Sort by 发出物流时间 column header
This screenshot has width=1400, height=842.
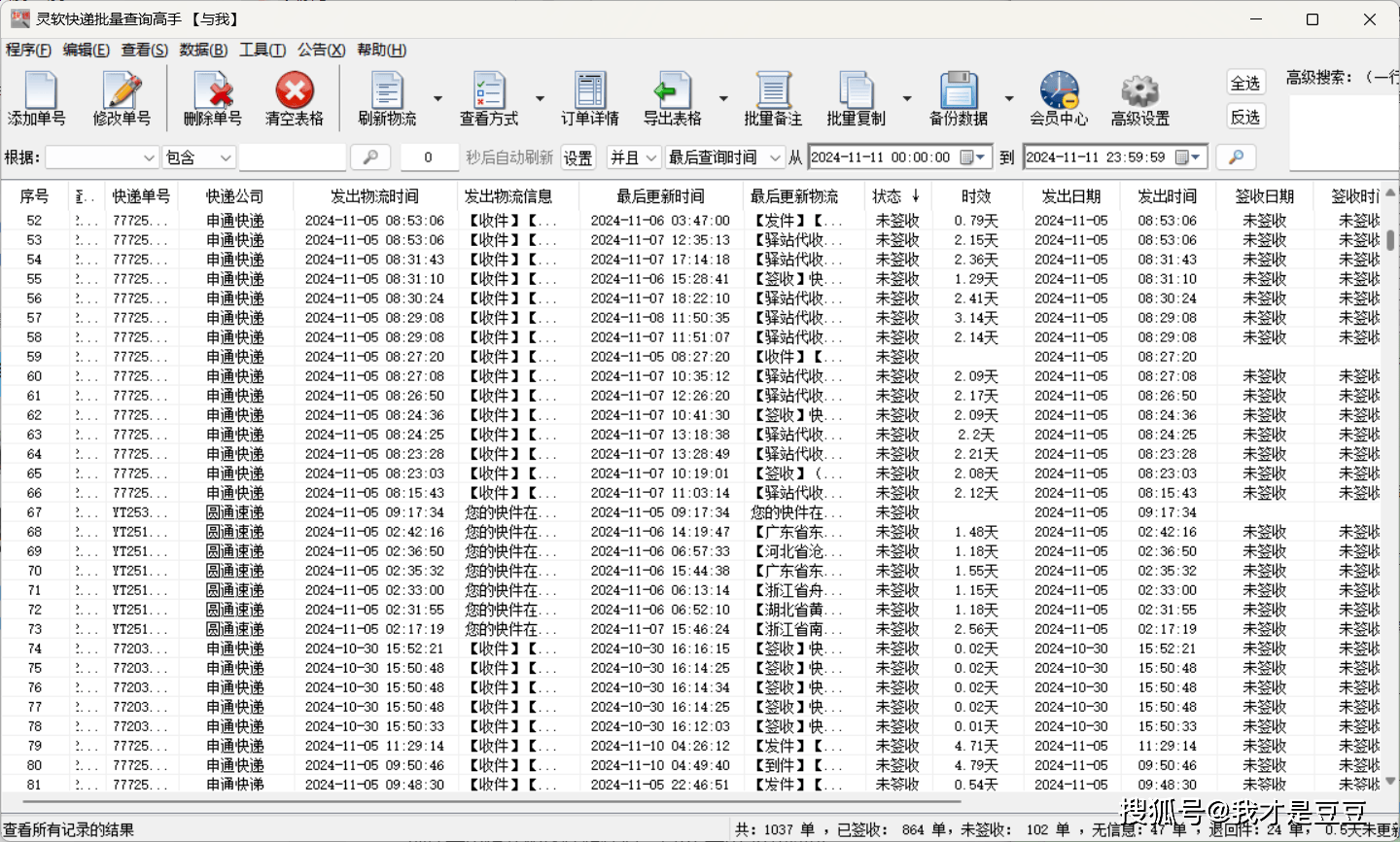pyautogui.click(x=374, y=196)
